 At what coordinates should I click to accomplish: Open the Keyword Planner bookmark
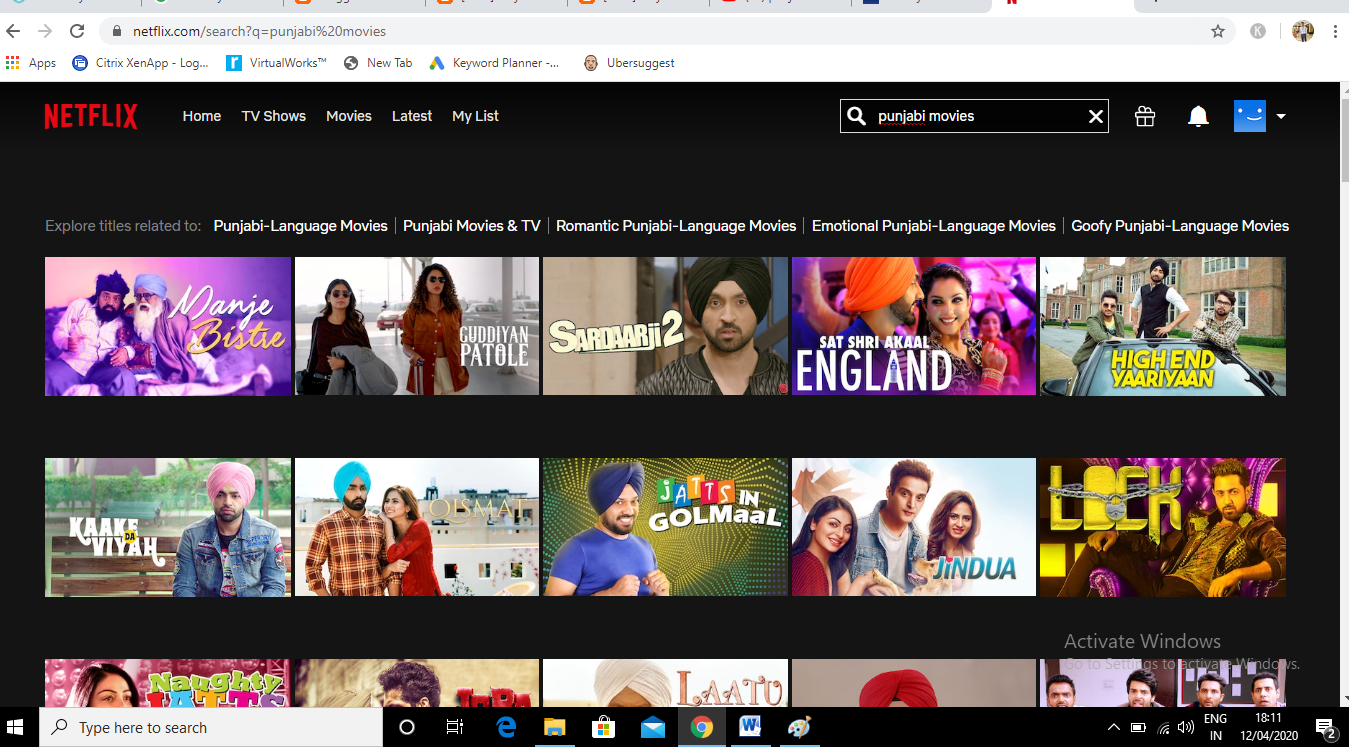pos(495,63)
